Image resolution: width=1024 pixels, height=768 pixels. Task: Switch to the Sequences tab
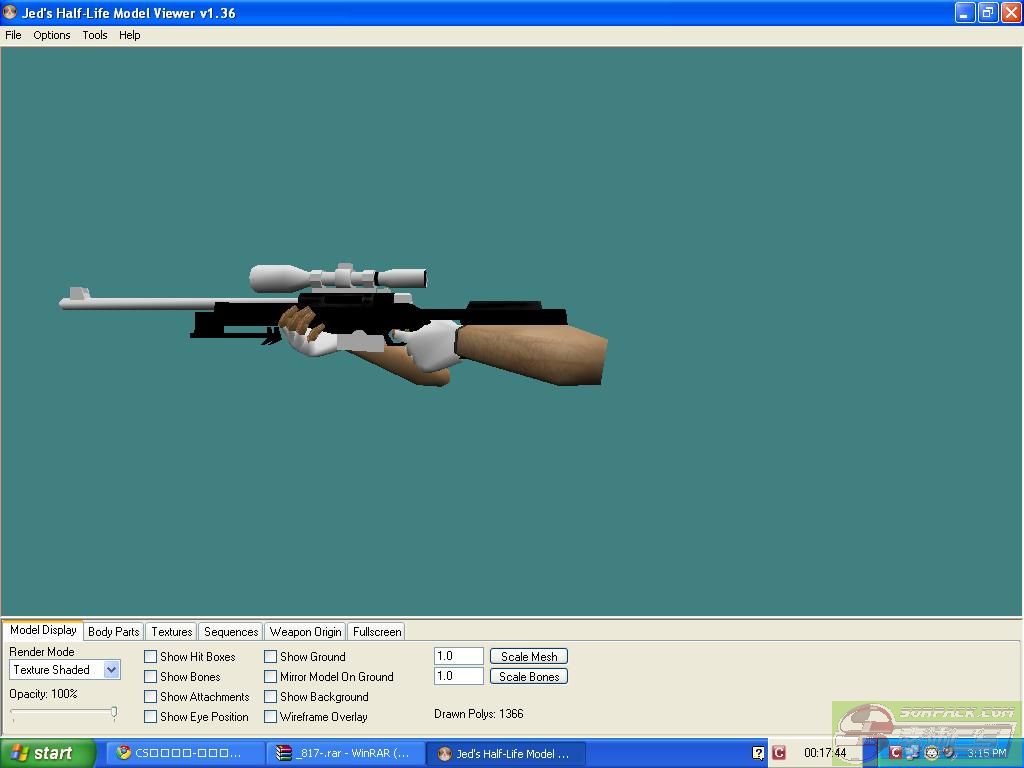coord(231,632)
